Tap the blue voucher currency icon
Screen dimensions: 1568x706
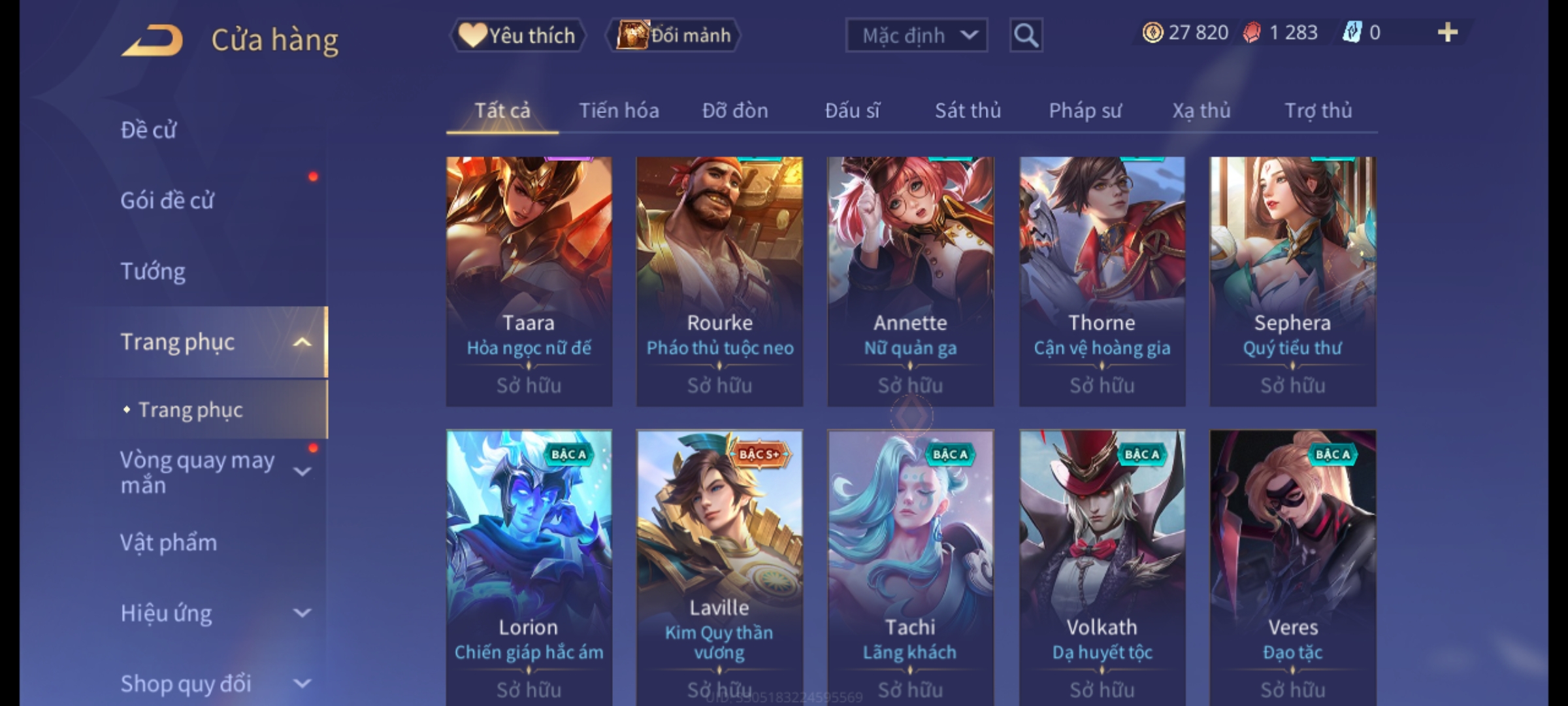click(x=1352, y=33)
